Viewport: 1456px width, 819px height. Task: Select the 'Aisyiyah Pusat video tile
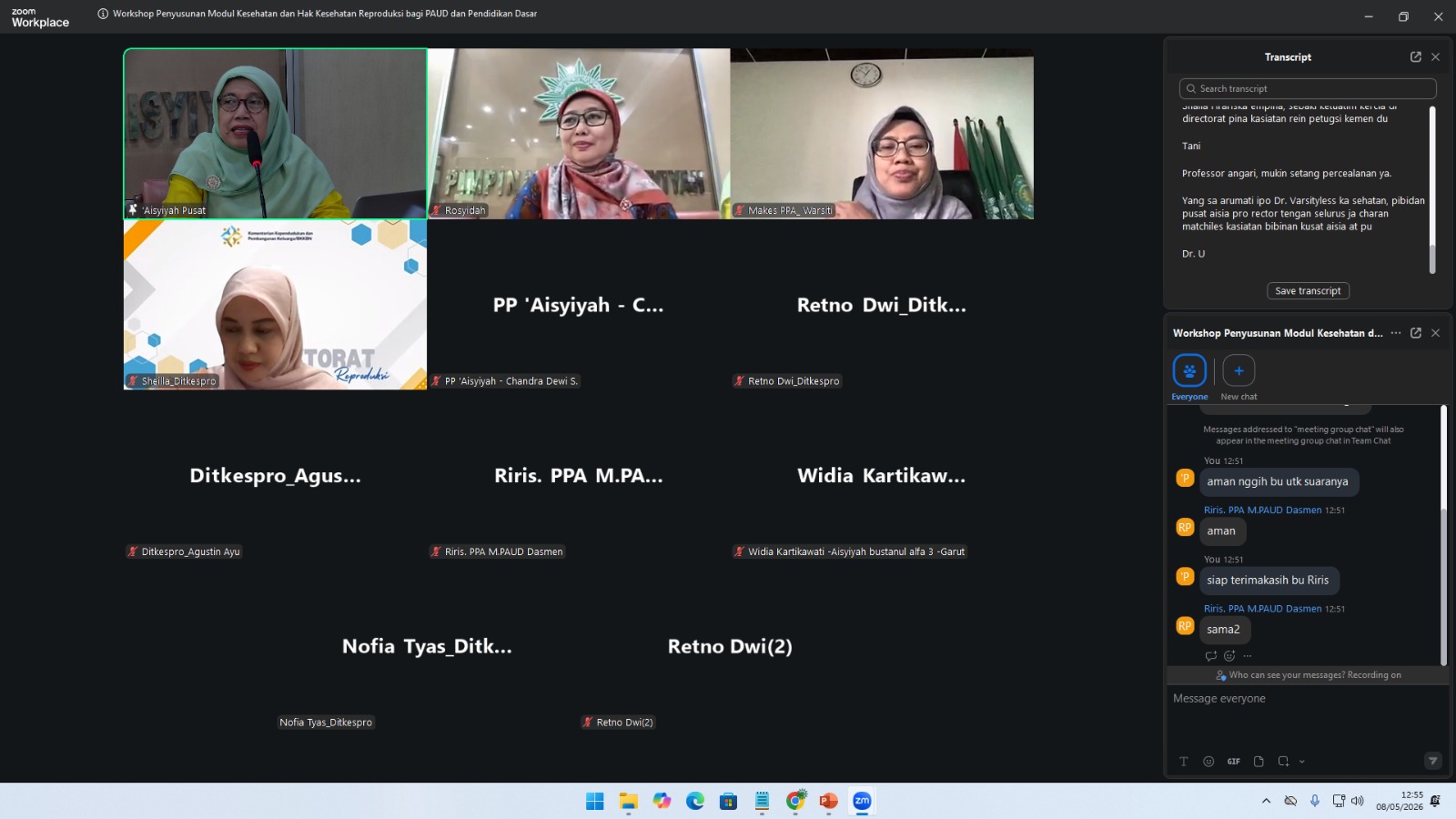[275, 134]
